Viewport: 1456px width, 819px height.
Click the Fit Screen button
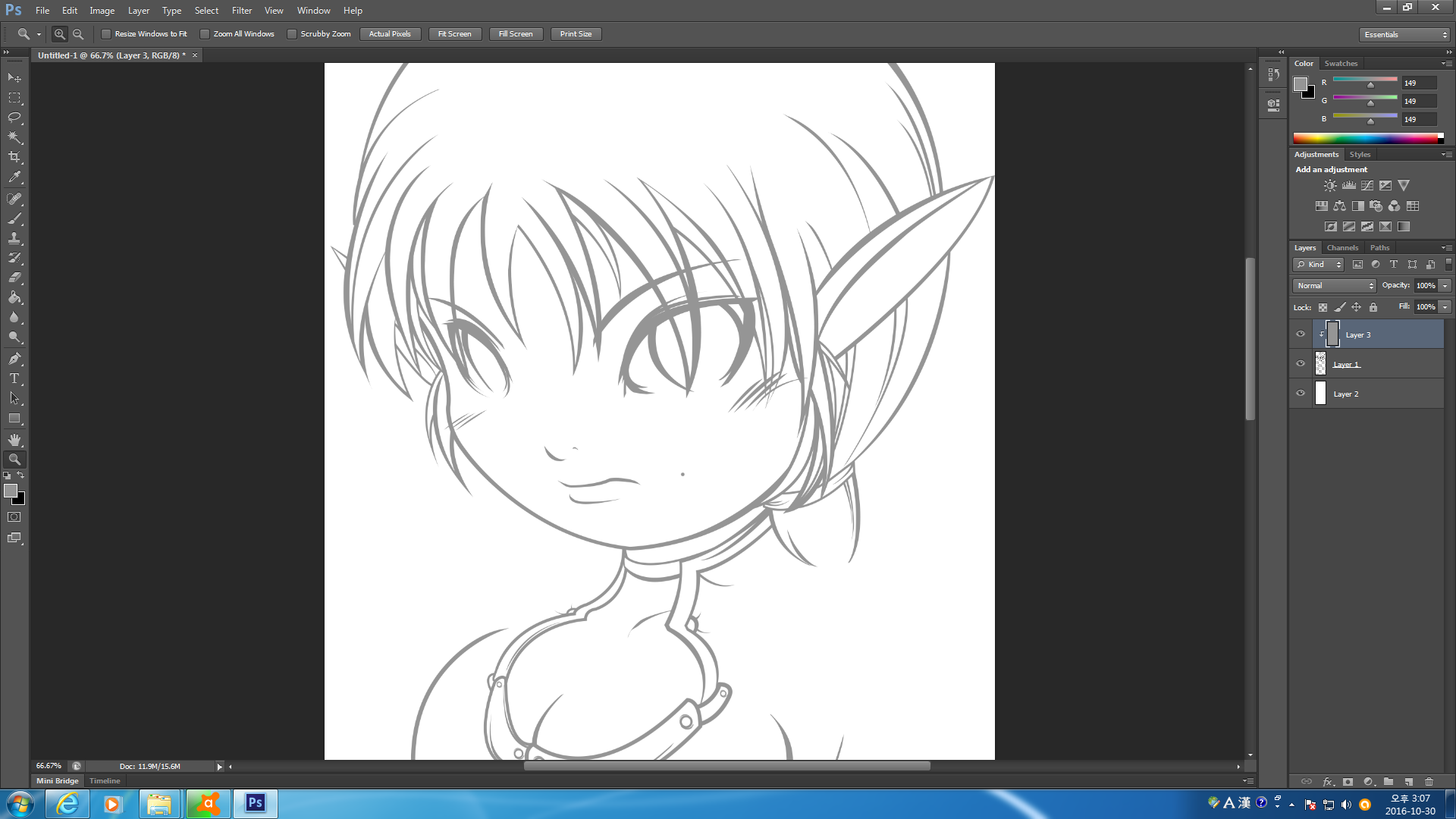tap(454, 34)
